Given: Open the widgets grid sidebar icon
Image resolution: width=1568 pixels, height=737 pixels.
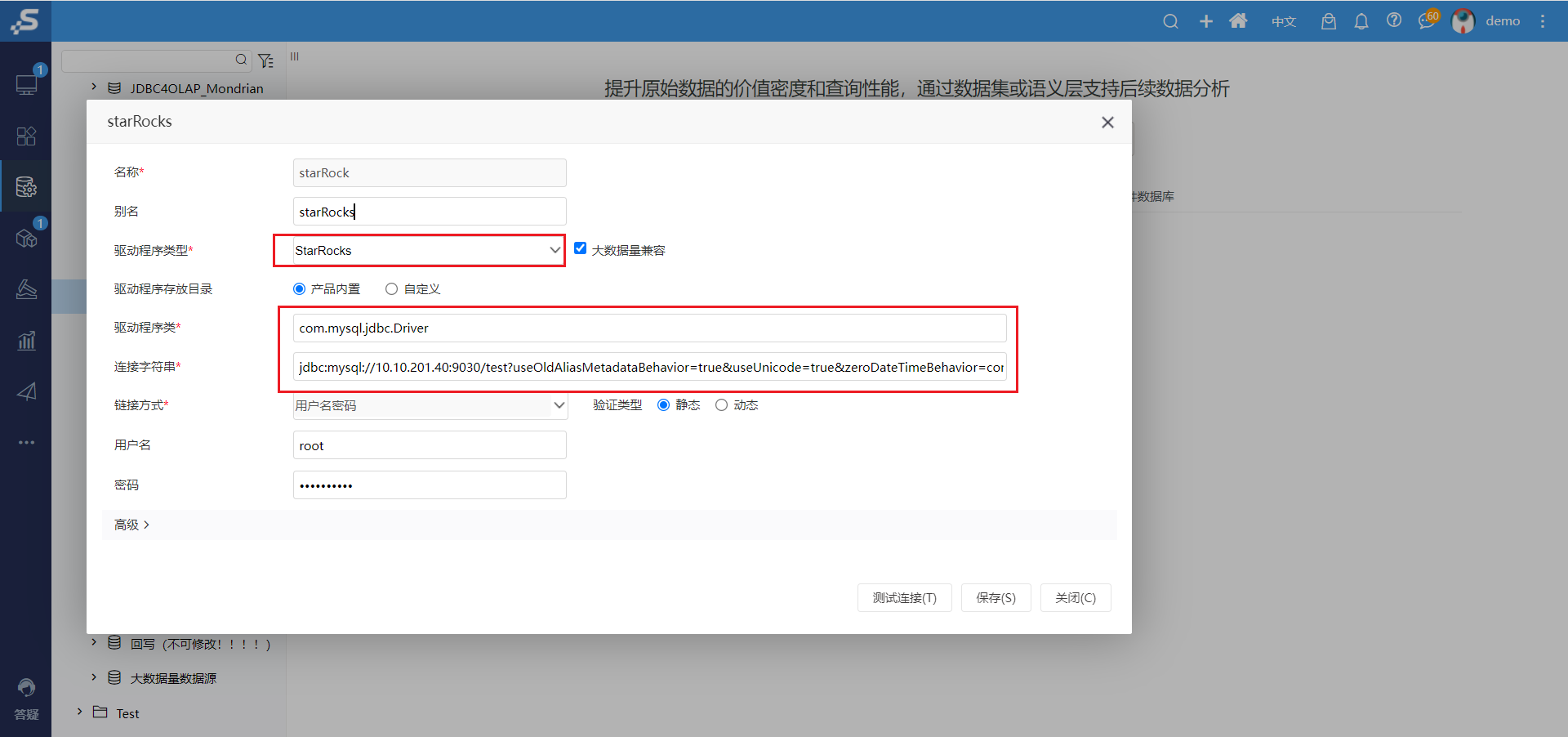Looking at the screenshot, I should (x=26, y=136).
